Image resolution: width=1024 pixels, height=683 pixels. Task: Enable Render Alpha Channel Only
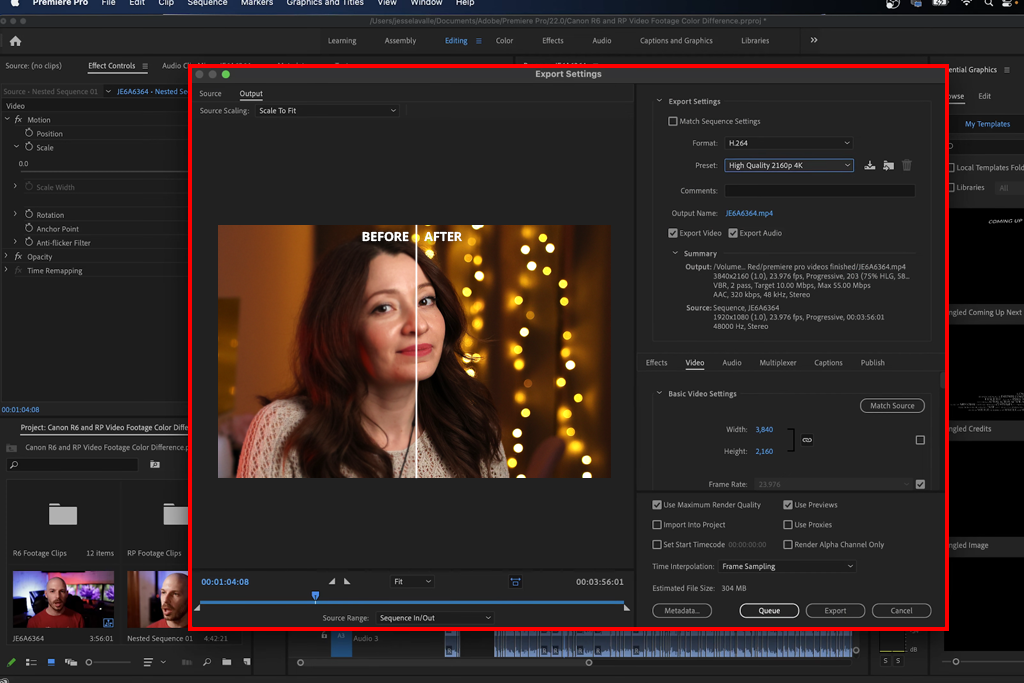(x=788, y=544)
